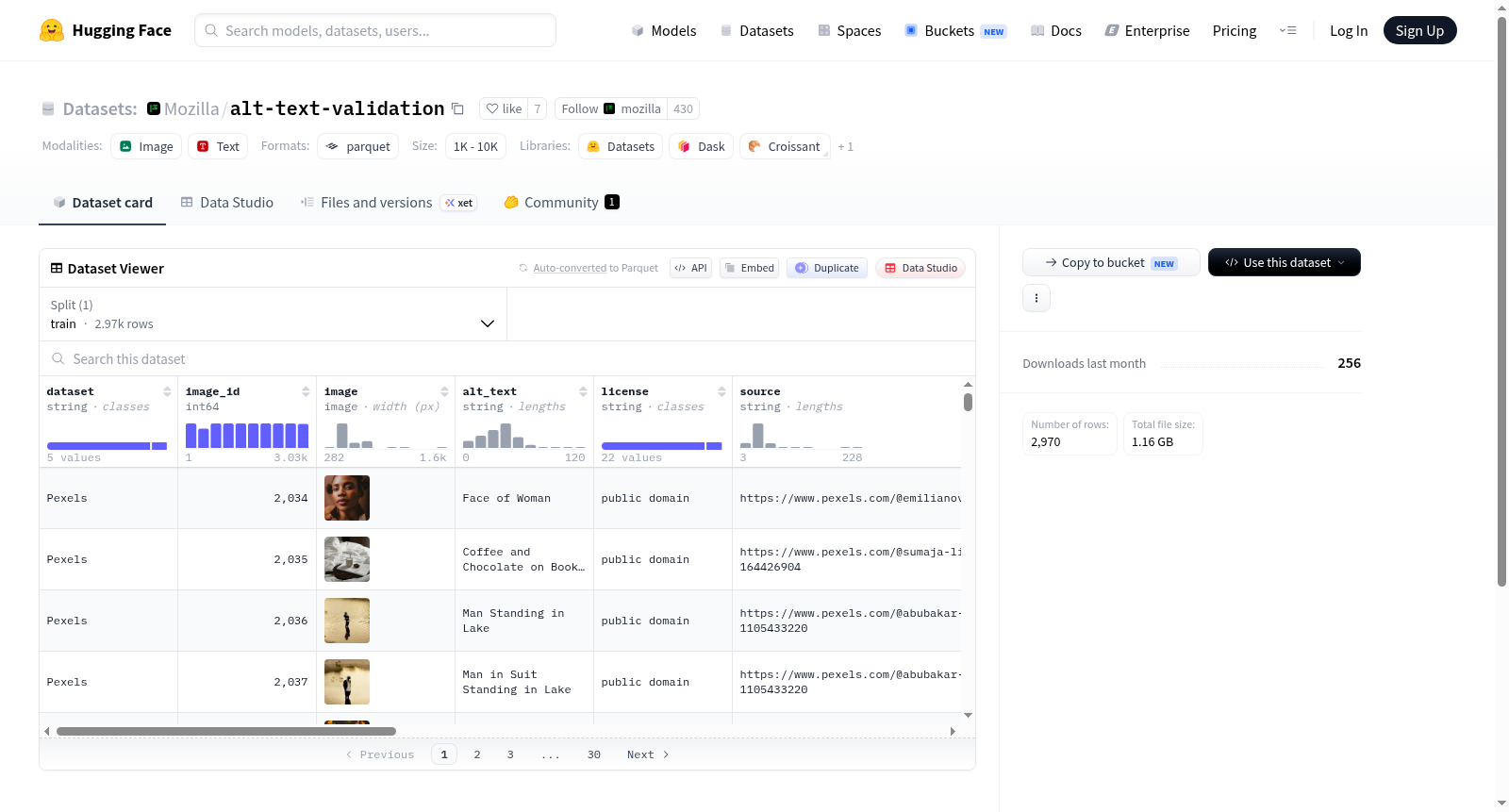
Task: Open the Face of Woman image thumbnail
Action: pyautogui.click(x=347, y=498)
